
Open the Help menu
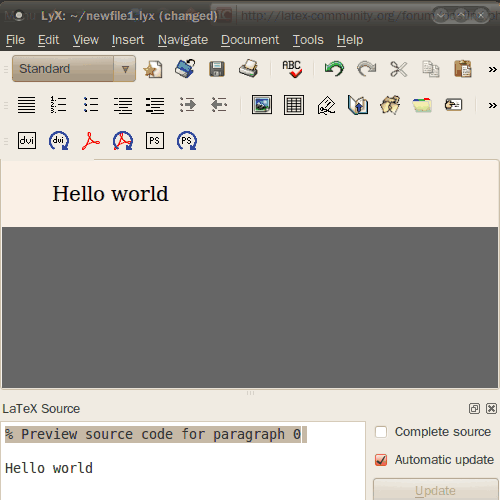350,40
